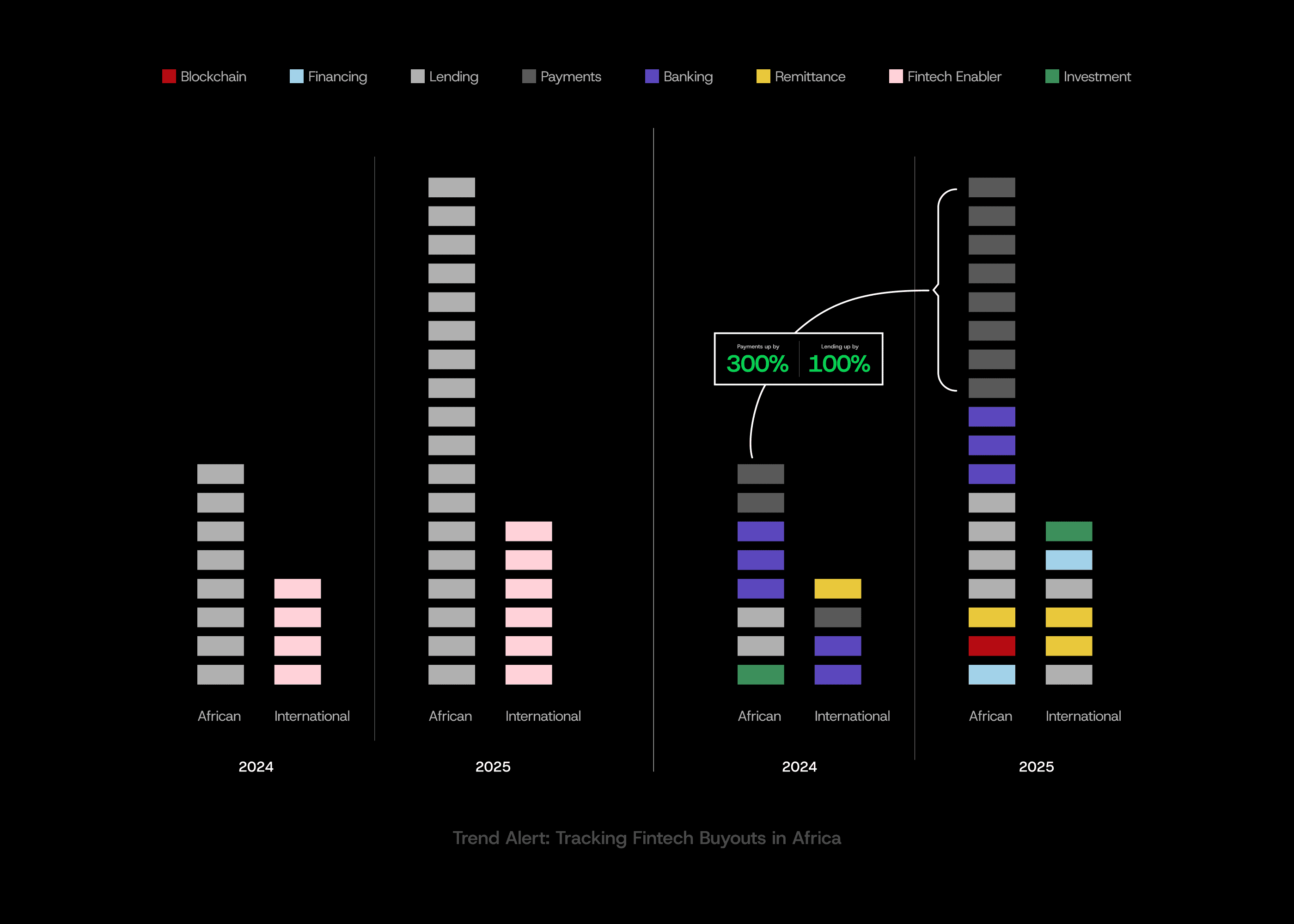The image size is (1294, 924).
Task: Click the pink Fintech Enabler legend swatch
Action: pyautogui.click(x=896, y=76)
